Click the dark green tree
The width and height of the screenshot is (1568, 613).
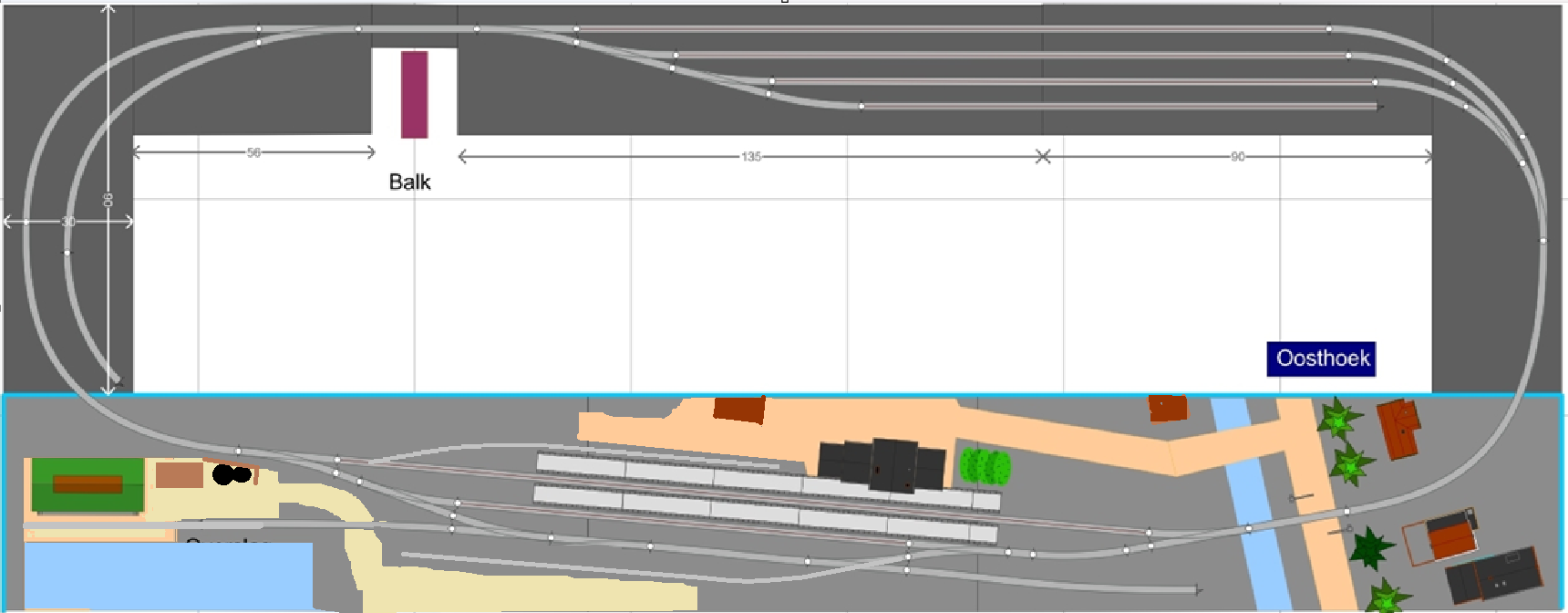[x=1371, y=548]
